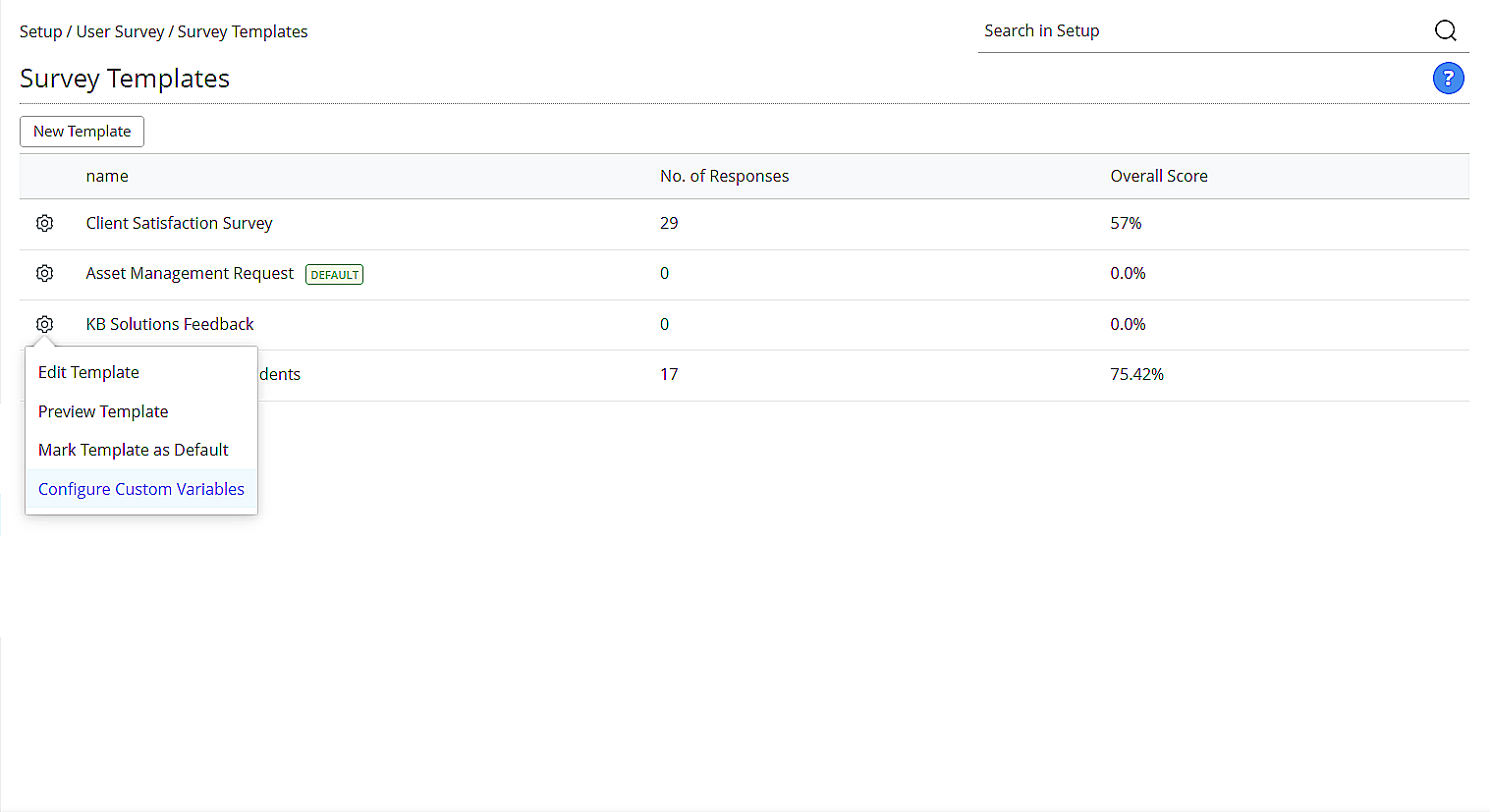
Task: Navigate to Setup via breadcrumb
Action: [40, 30]
